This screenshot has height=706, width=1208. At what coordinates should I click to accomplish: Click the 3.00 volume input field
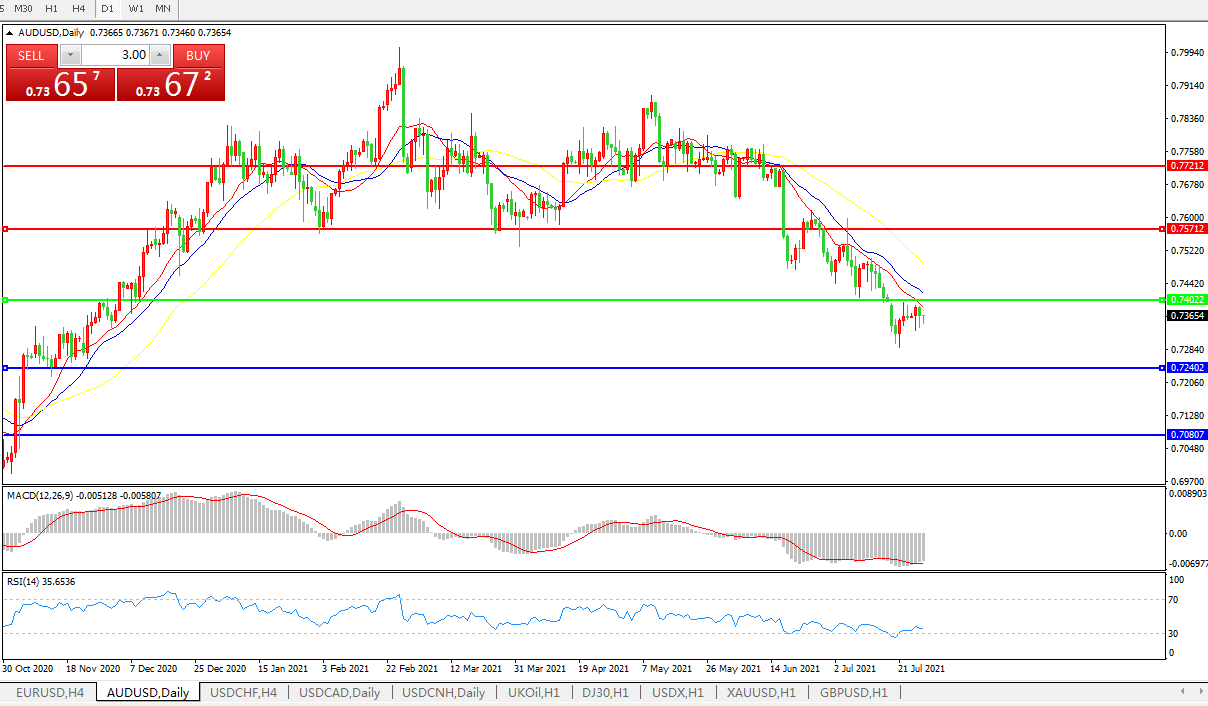pyautogui.click(x=115, y=56)
